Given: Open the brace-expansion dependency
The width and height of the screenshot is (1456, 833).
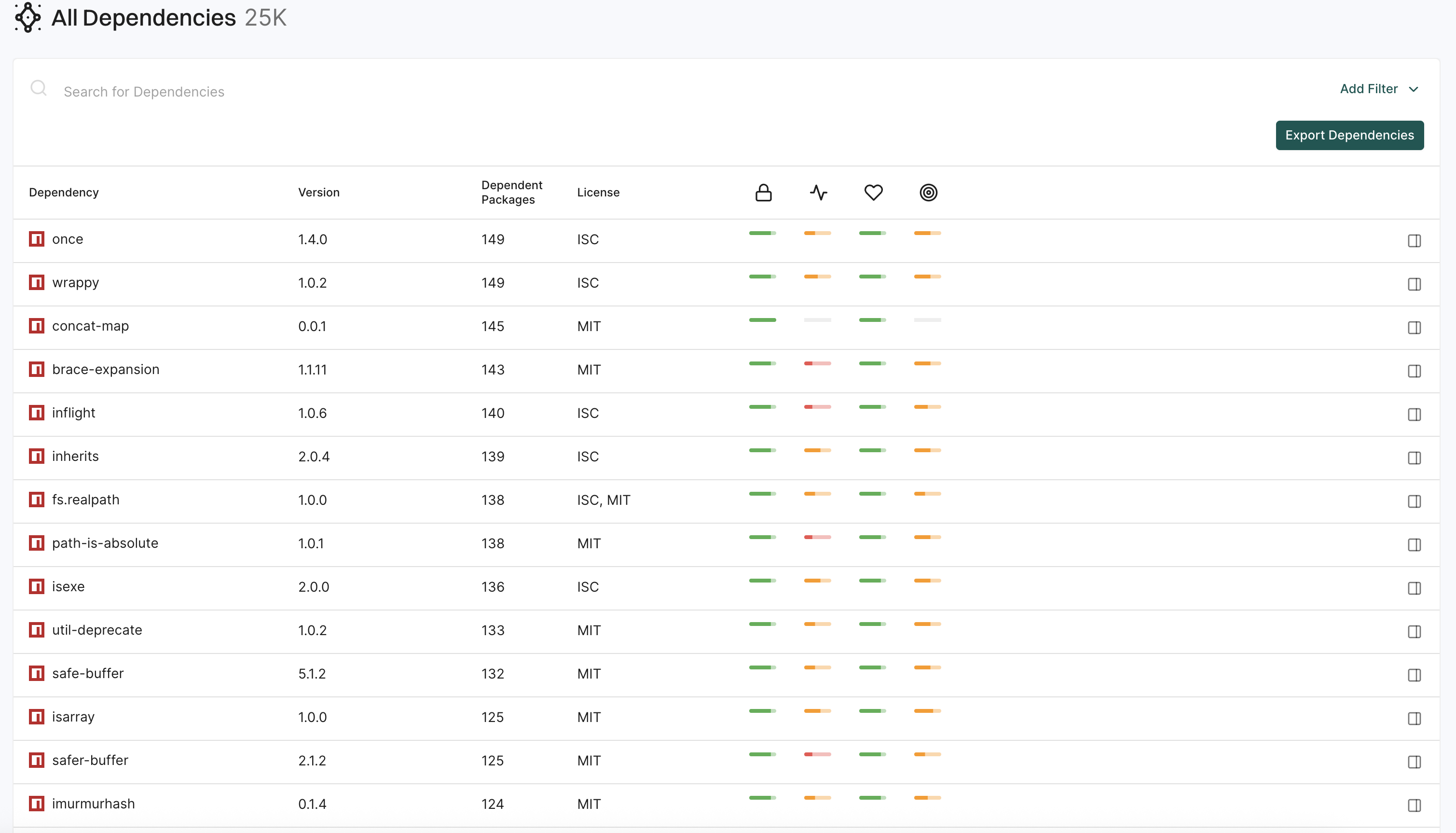Looking at the screenshot, I should (x=106, y=370).
